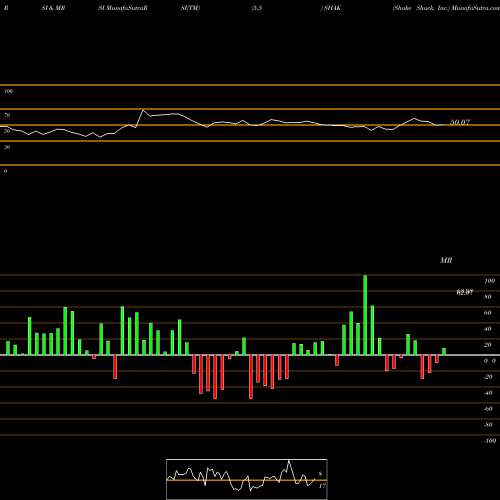Click the (3,5 parameter text in header
This screenshot has width=500, height=500.
click(x=257, y=8)
